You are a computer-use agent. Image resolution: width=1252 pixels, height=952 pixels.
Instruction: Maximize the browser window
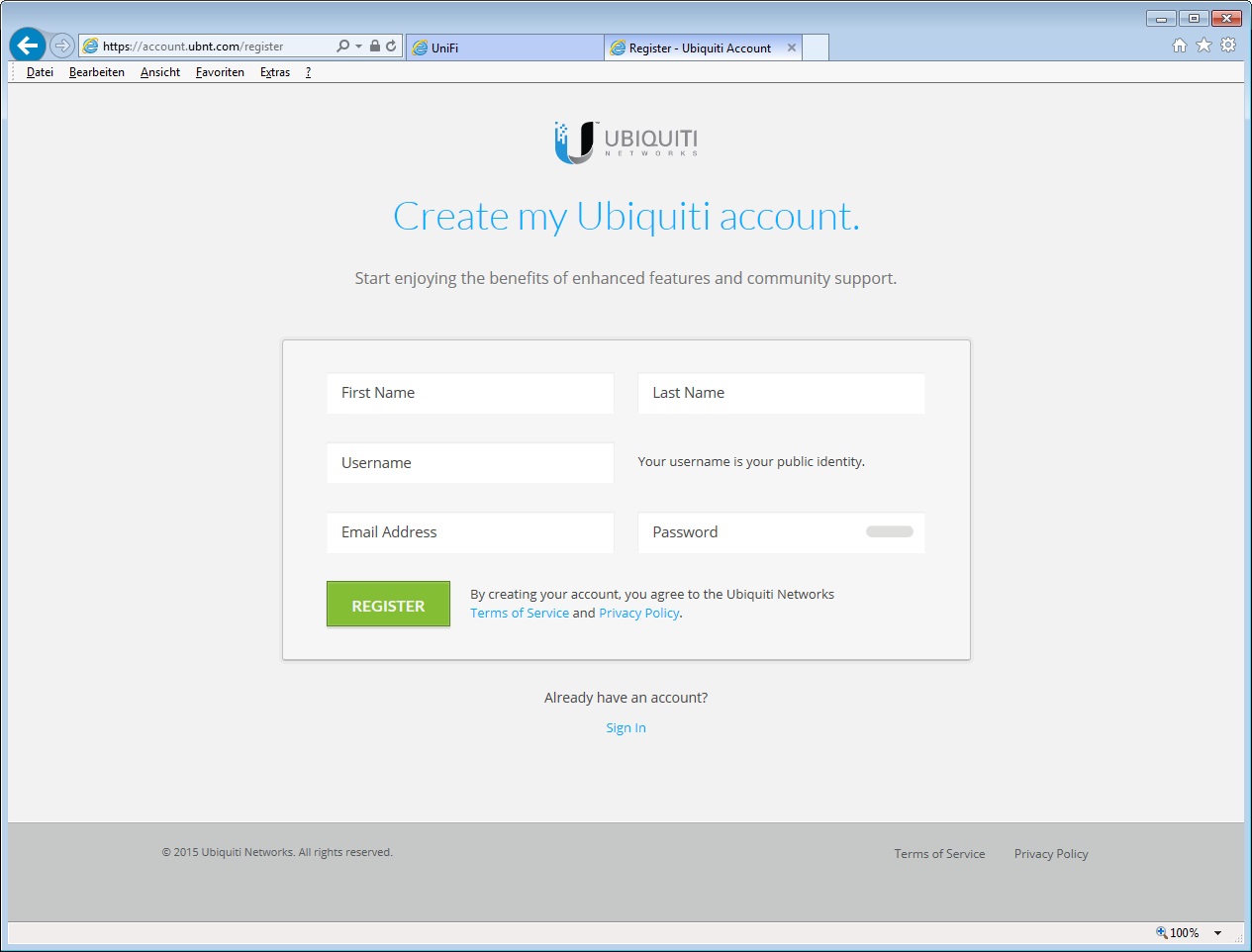pyautogui.click(x=1194, y=18)
